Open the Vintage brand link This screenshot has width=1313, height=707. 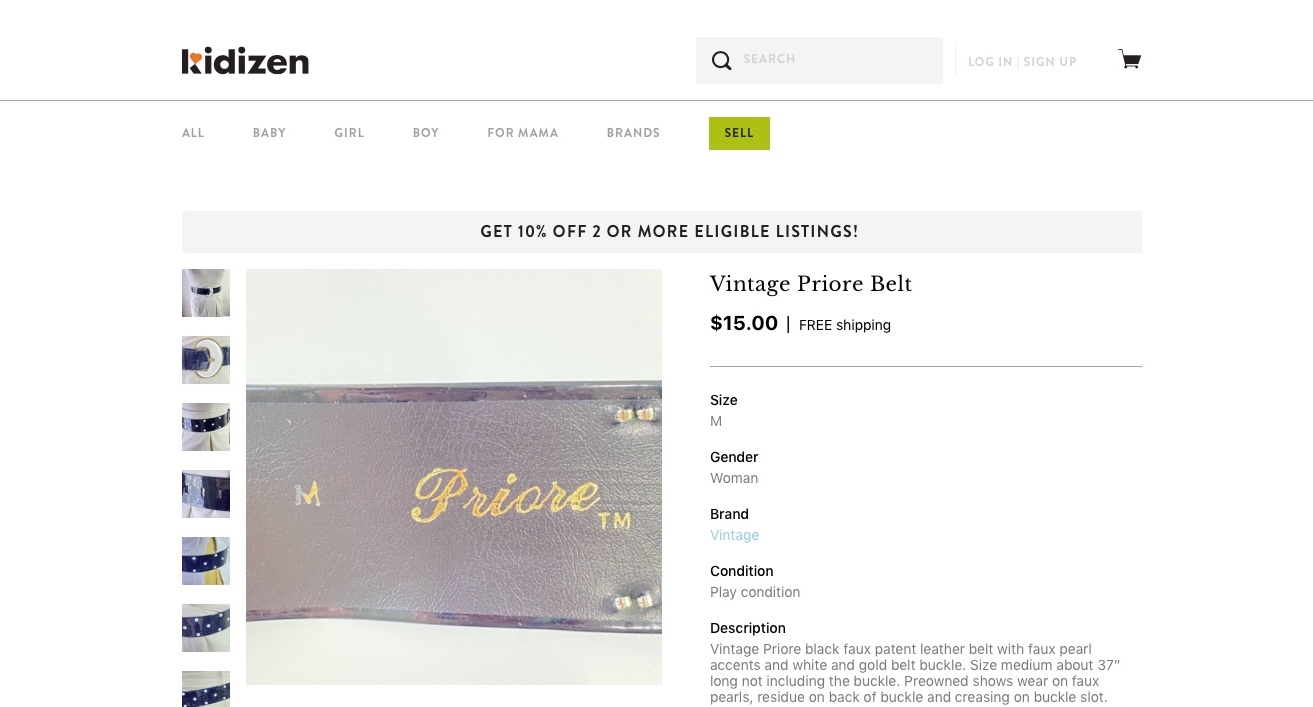click(734, 535)
